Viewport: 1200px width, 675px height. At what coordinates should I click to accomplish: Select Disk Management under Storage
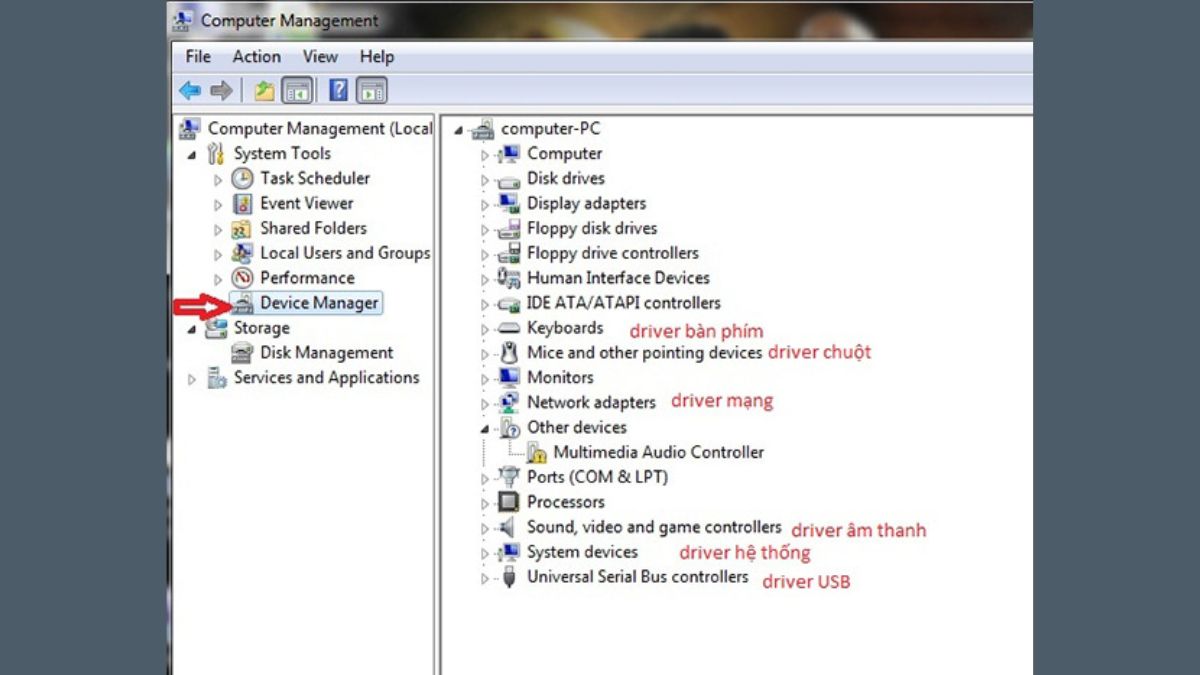click(x=325, y=352)
